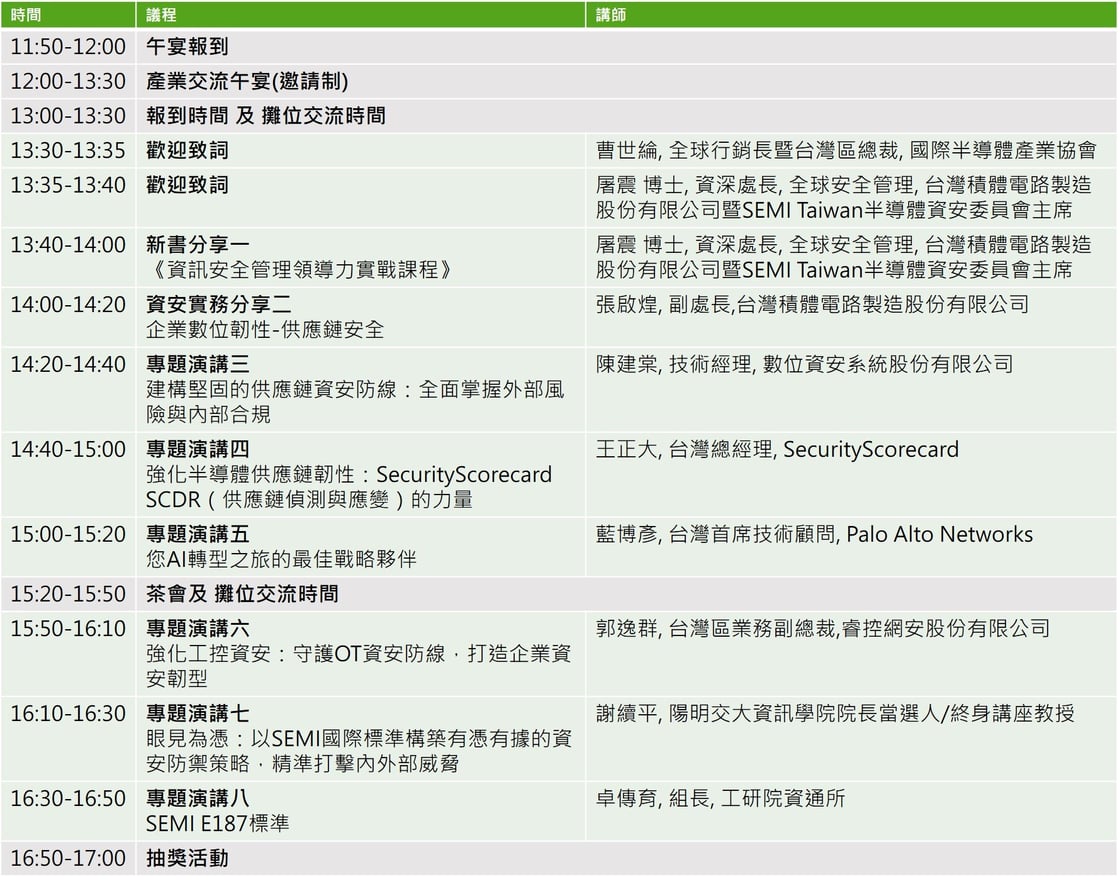This screenshot has height=884, width=1120.
Task: Click speaker 張啟煌 副處長 cell
Action: pyautogui.click(x=851, y=317)
